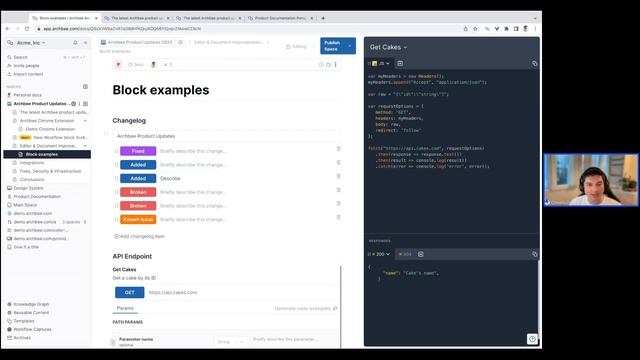This screenshot has width=640, height=360.
Task: Open the String parameter type dropdown
Action: (x=230, y=342)
